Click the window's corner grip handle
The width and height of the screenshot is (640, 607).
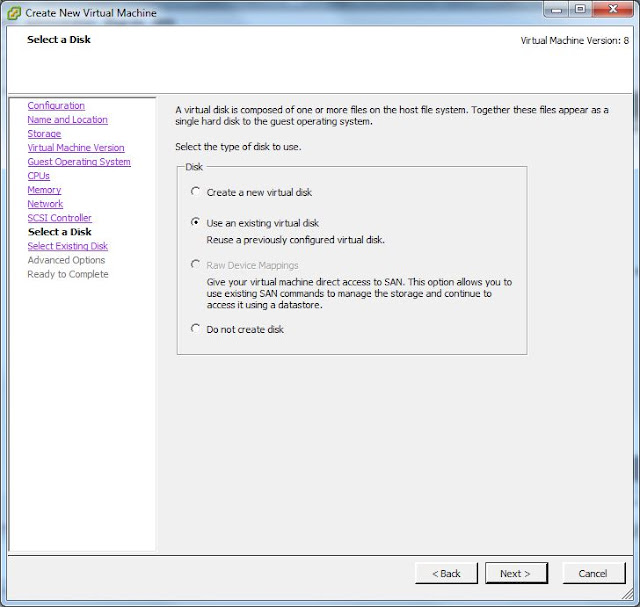[x=628, y=594]
